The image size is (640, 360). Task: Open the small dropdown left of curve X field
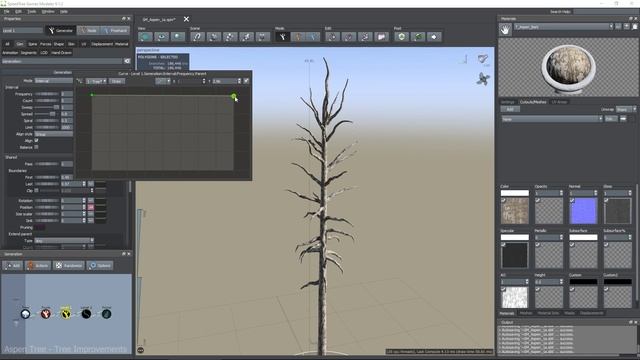pos(163,81)
